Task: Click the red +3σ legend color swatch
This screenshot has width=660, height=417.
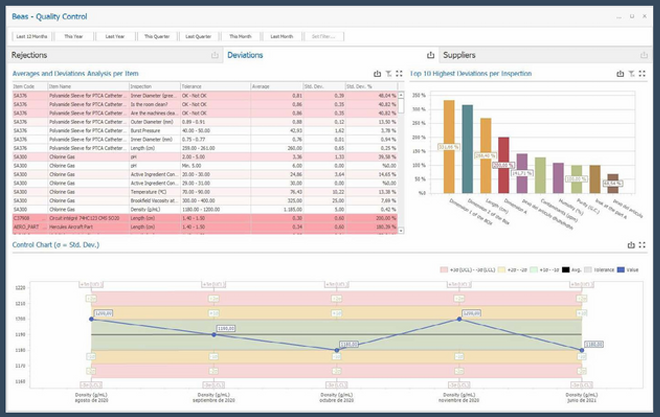Action: [444, 269]
